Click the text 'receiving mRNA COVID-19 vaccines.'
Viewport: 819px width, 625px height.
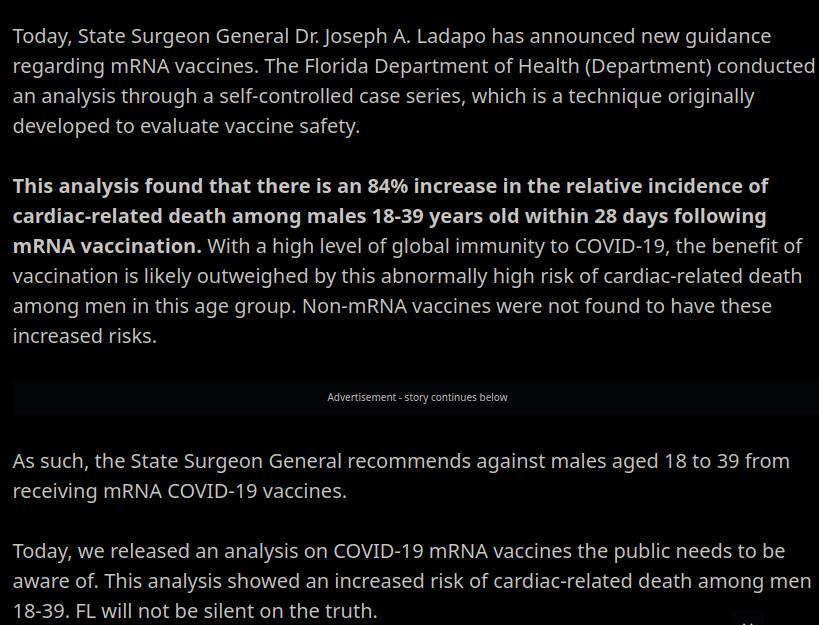pos(180,491)
